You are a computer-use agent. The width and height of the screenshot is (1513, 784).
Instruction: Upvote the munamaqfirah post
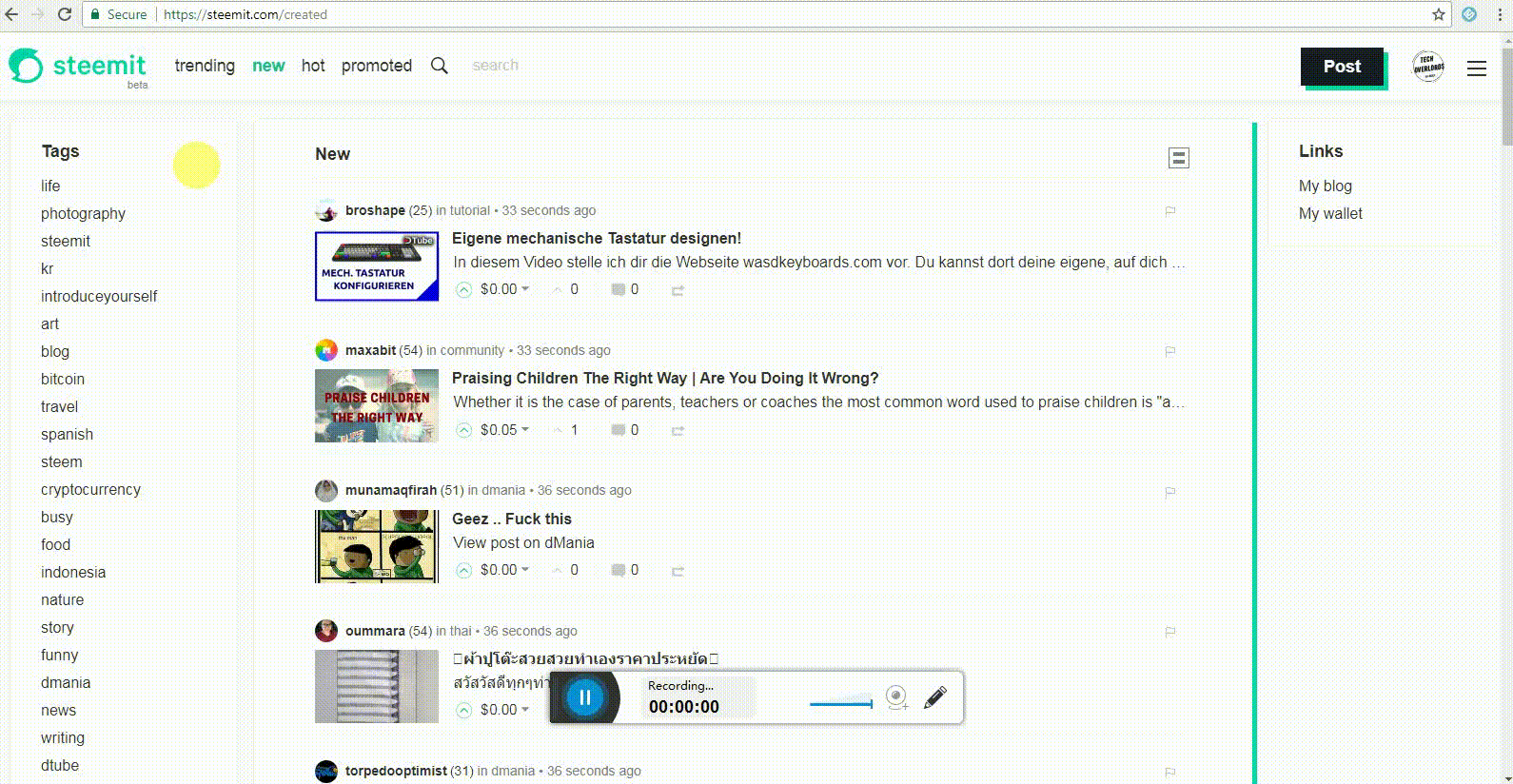tap(463, 571)
